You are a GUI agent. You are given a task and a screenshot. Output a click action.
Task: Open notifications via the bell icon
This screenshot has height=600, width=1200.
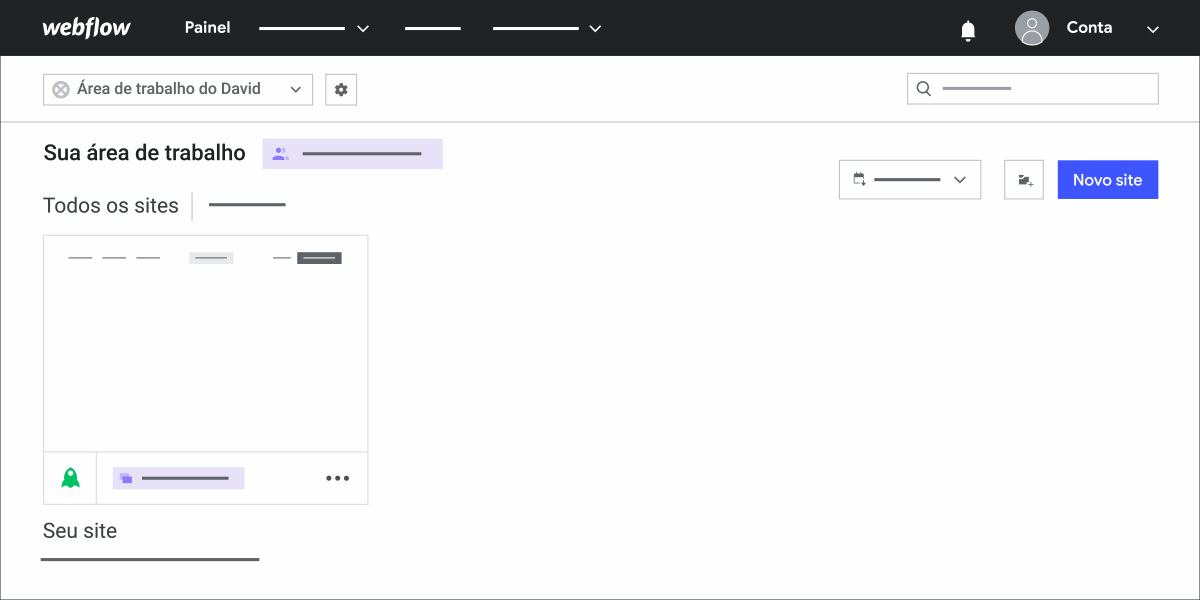coord(967,28)
